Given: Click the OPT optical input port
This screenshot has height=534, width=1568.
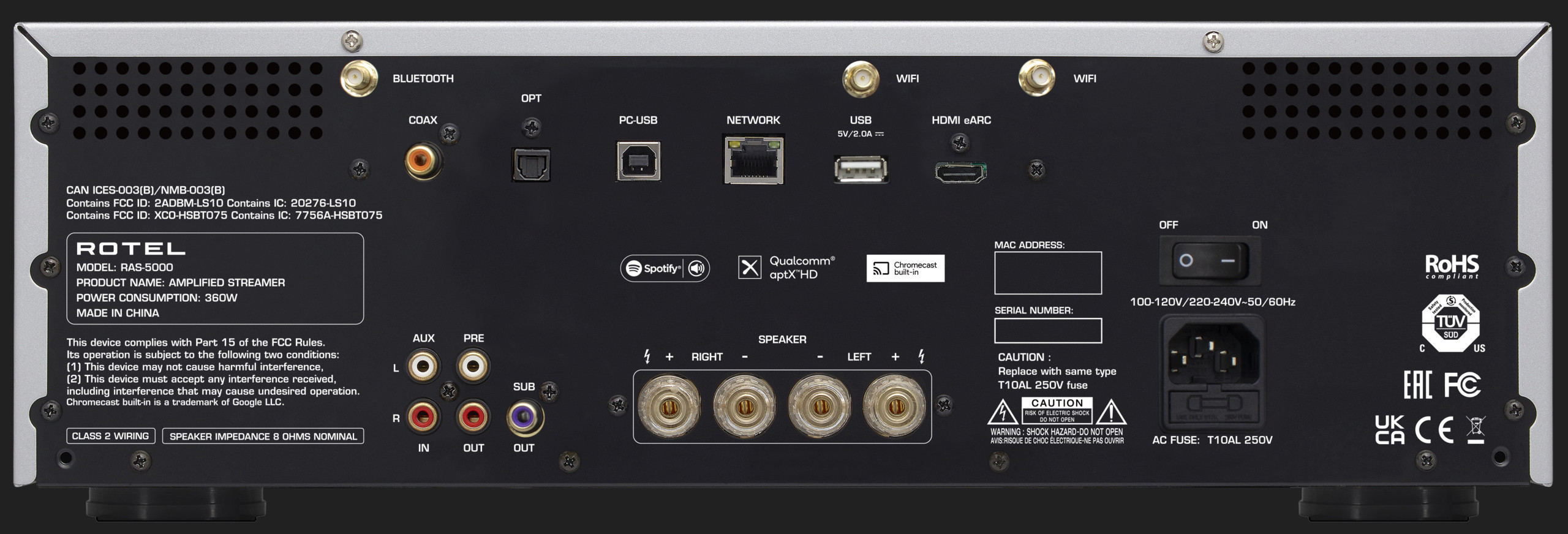Looking at the screenshot, I should pos(531,165).
